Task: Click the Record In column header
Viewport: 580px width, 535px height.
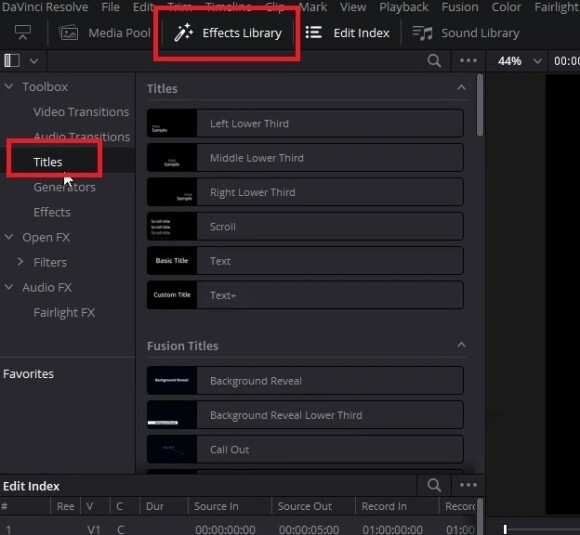Action: pos(384,506)
